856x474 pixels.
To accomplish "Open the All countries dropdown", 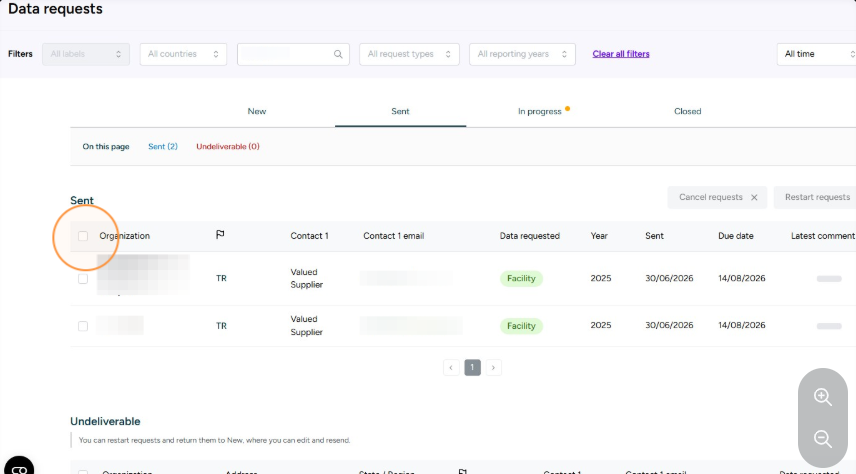I will click(x=183, y=54).
